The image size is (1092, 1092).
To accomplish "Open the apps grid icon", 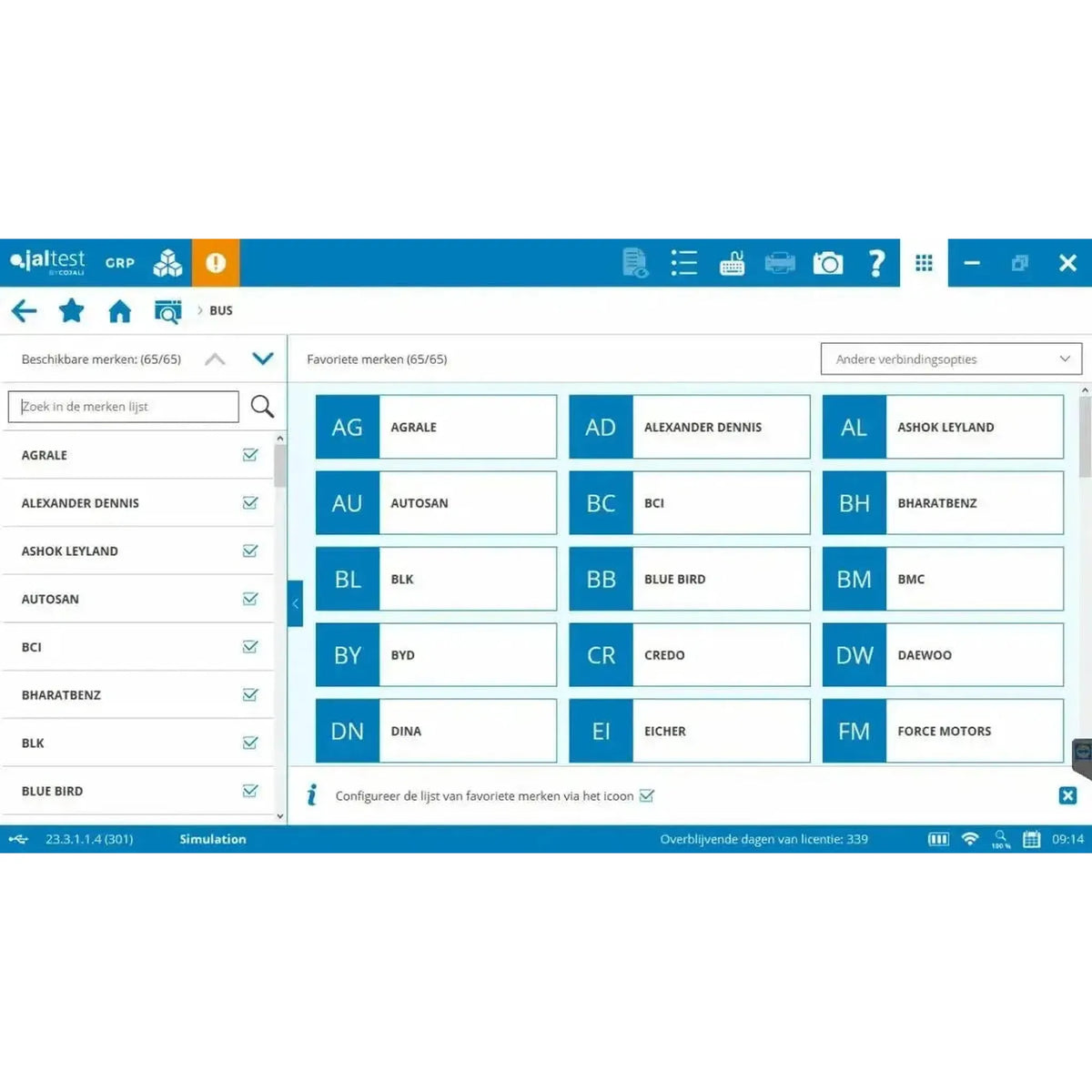I will [x=924, y=263].
